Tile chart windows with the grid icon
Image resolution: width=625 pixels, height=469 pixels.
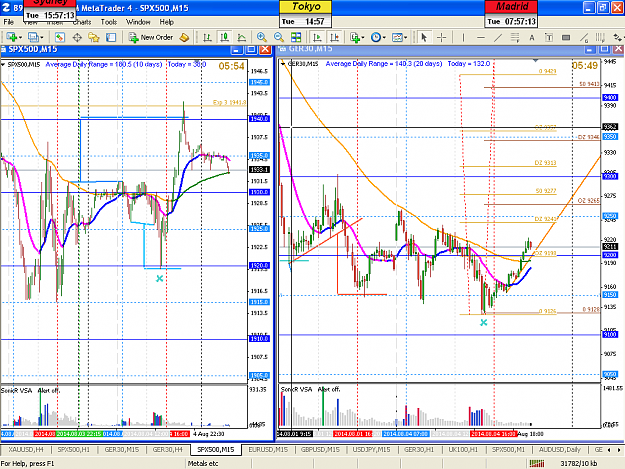pos(296,37)
